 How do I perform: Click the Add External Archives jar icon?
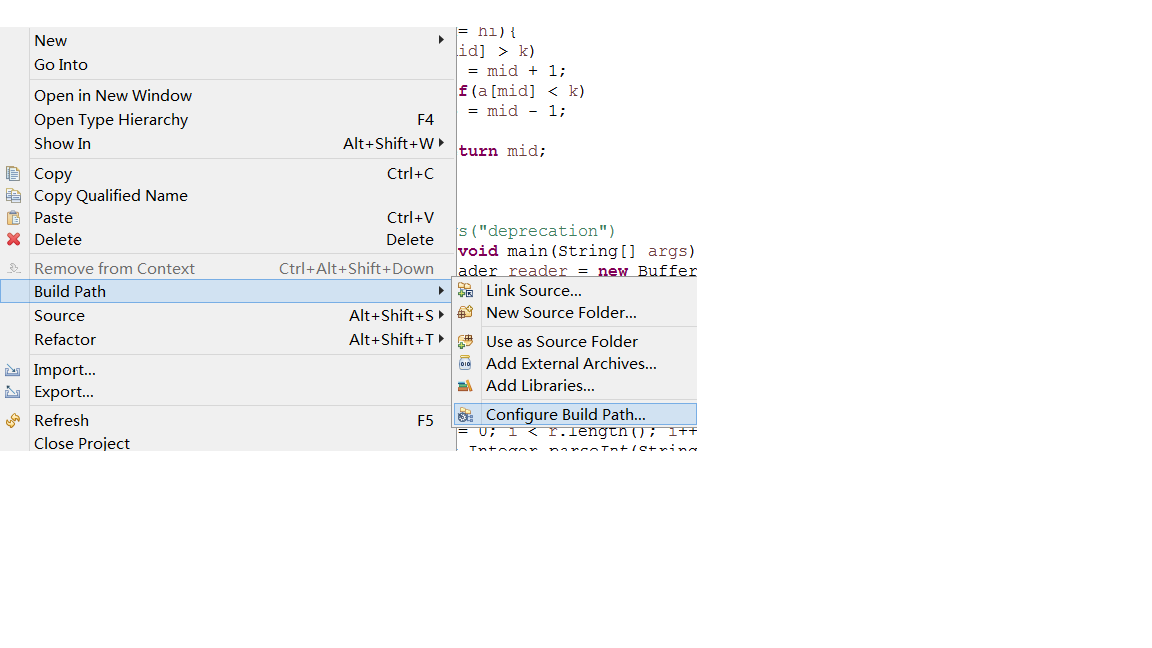(465, 364)
